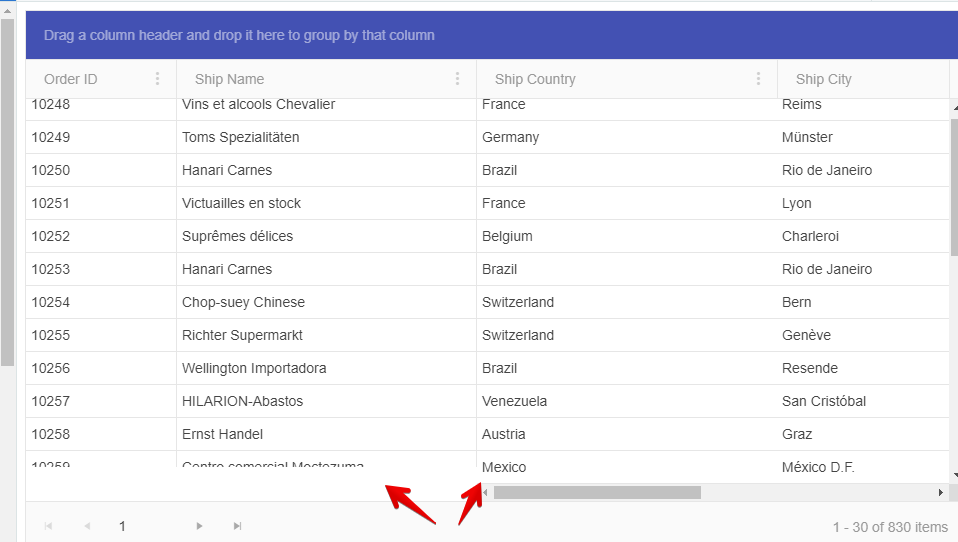Image resolution: width=958 pixels, height=542 pixels.
Task: Select the Toms Spezialitäten cell
Action: (x=241, y=137)
